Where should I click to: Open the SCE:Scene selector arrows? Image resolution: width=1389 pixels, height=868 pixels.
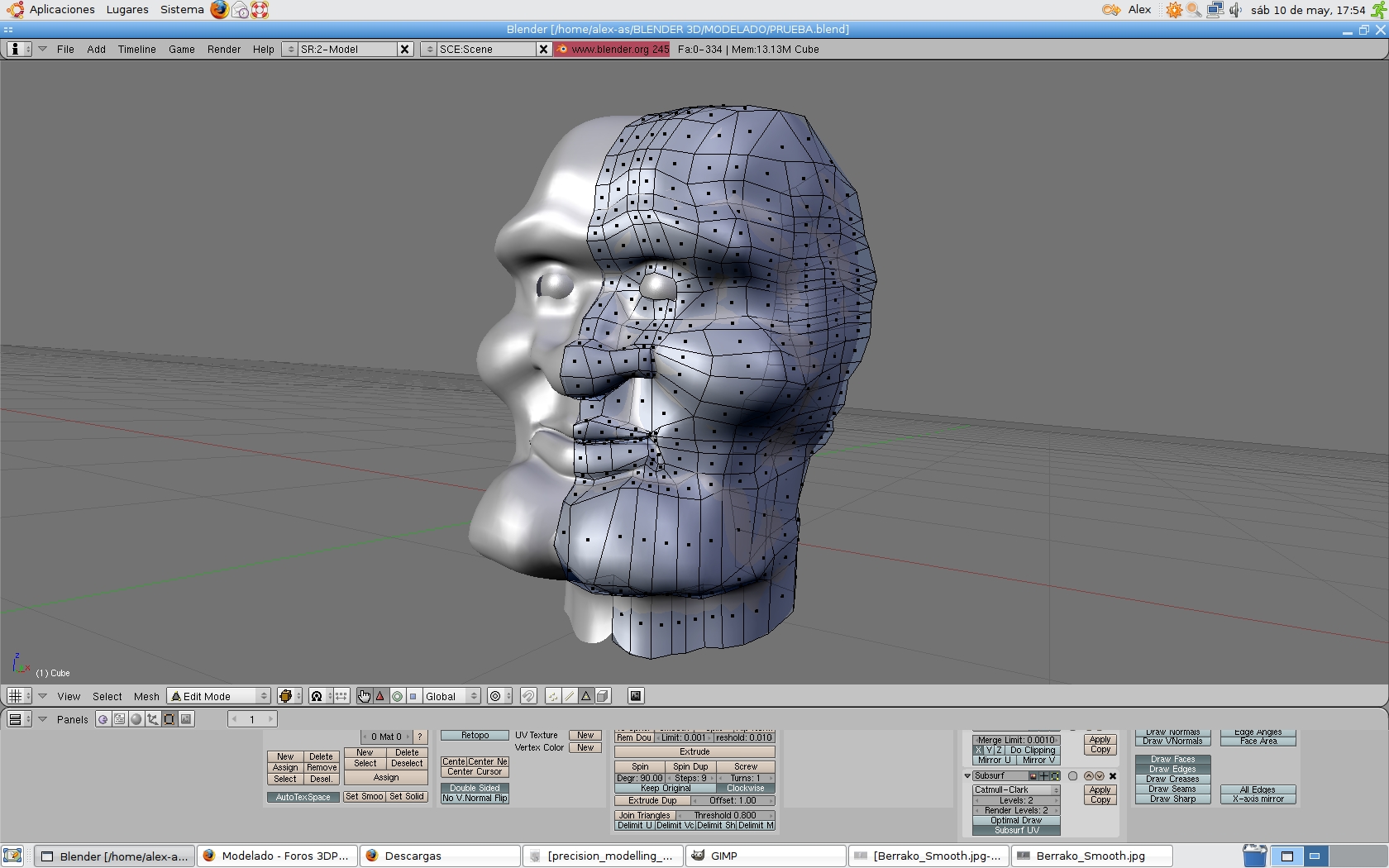point(428,49)
